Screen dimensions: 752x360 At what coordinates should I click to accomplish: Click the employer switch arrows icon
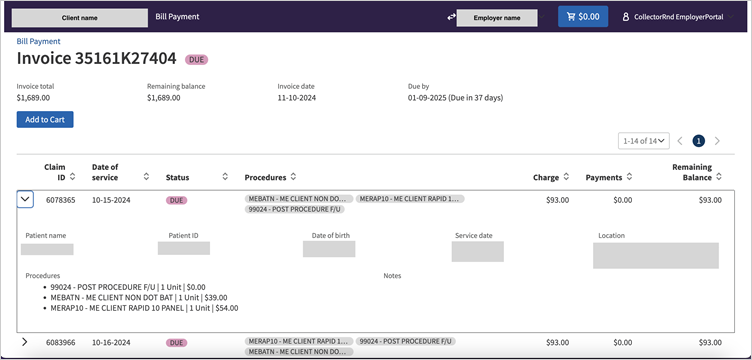point(451,17)
